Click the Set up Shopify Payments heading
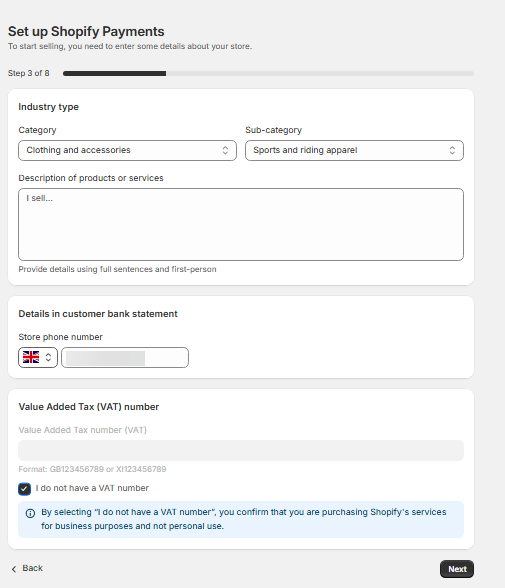The width and height of the screenshot is (505, 588). (x=86, y=32)
